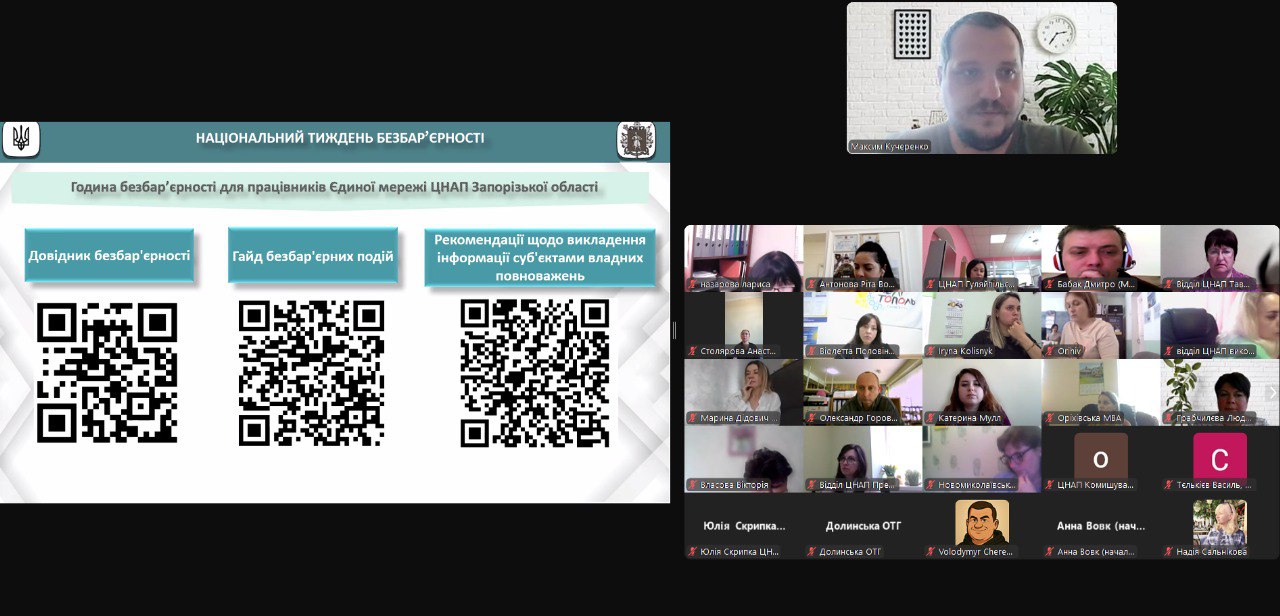The width and height of the screenshot is (1280, 616).
Task: Click muted mic icon for Столярова Анаст
Action: click(x=692, y=352)
